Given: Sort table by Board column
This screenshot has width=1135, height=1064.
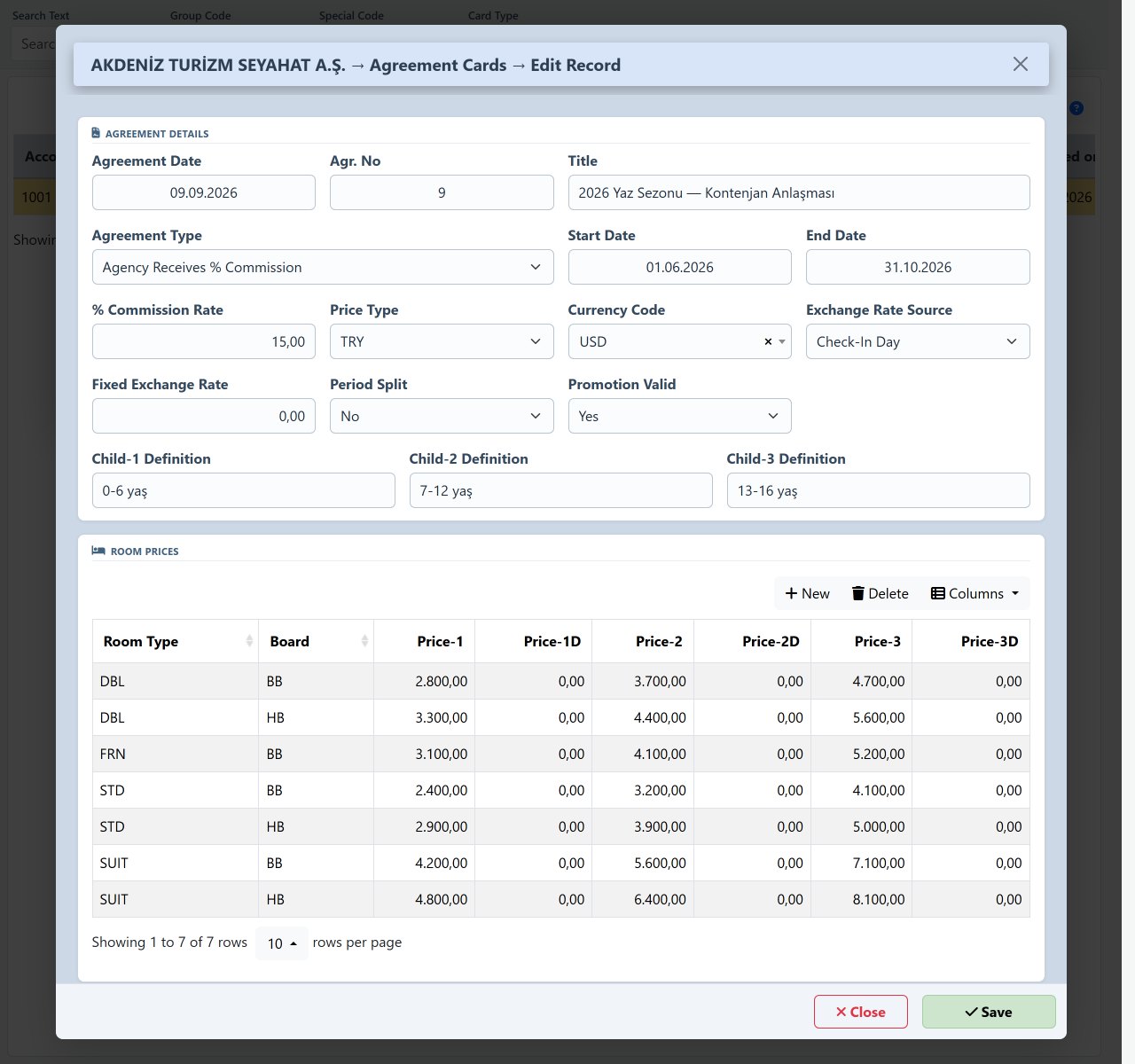Looking at the screenshot, I should pyautogui.click(x=317, y=641).
